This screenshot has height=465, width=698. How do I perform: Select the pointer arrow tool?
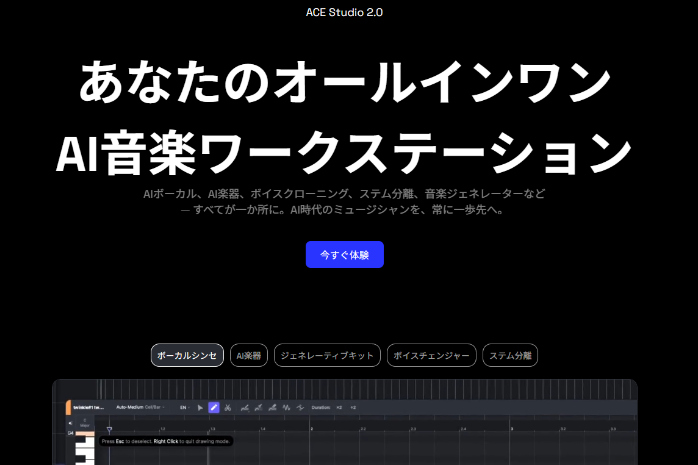point(200,407)
